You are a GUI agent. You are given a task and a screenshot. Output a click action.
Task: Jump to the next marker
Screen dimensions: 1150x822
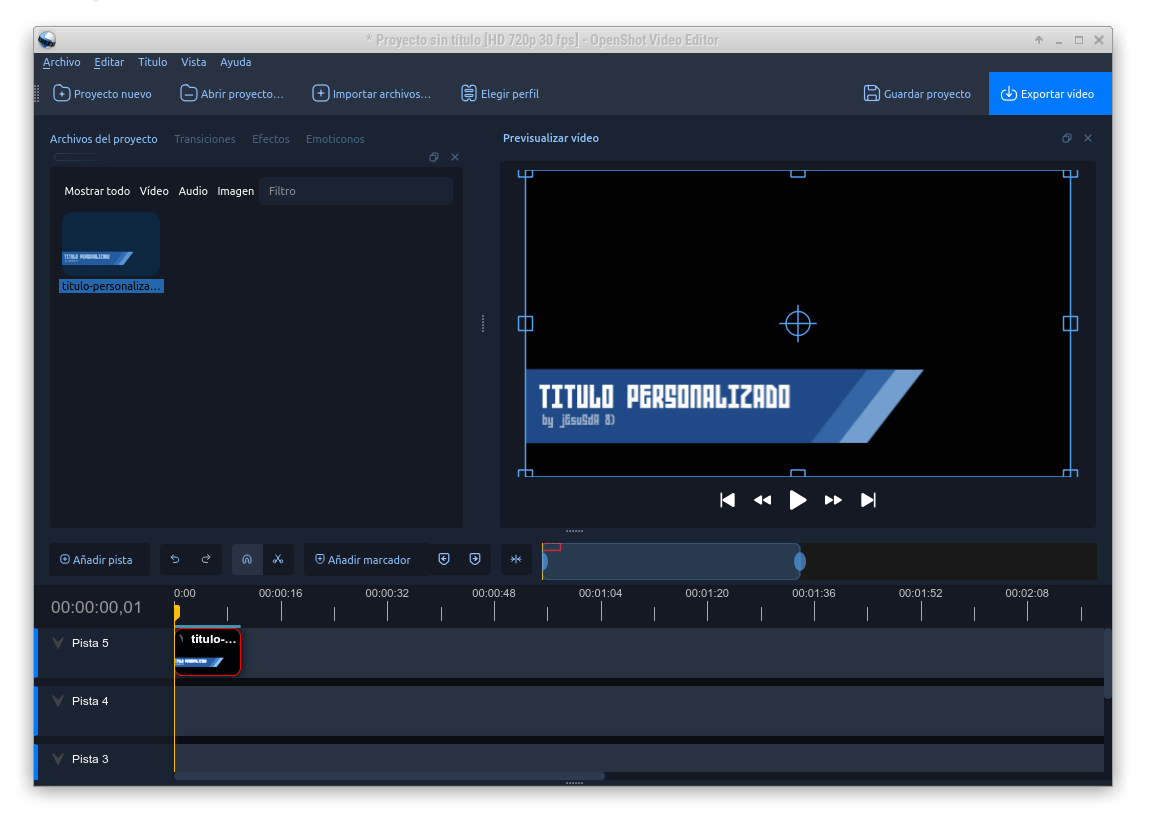(x=475, y=559)
